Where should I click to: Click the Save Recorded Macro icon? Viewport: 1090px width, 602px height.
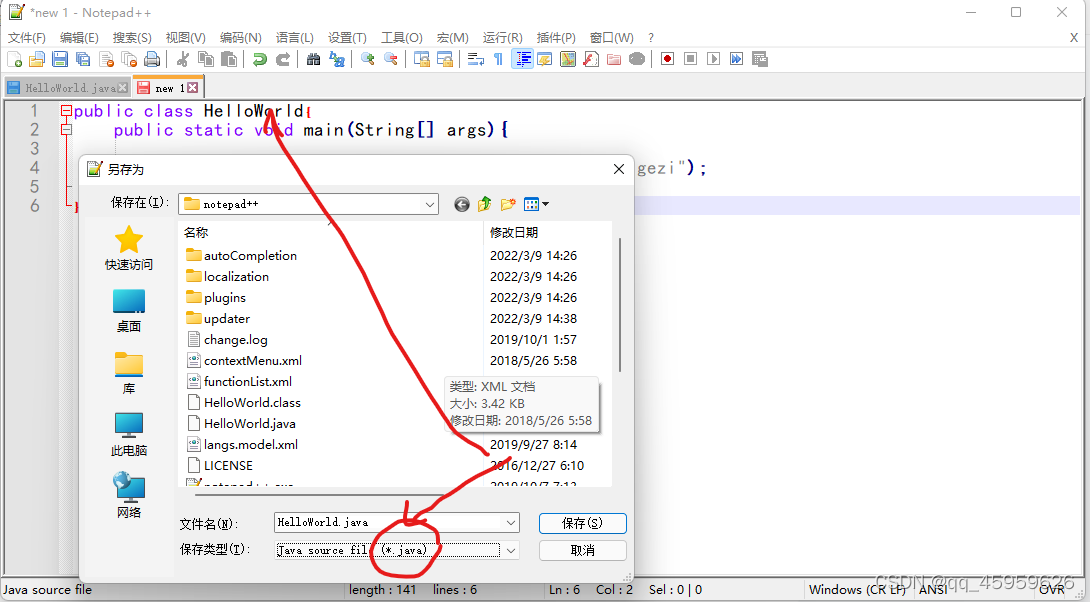click(759, 59)
